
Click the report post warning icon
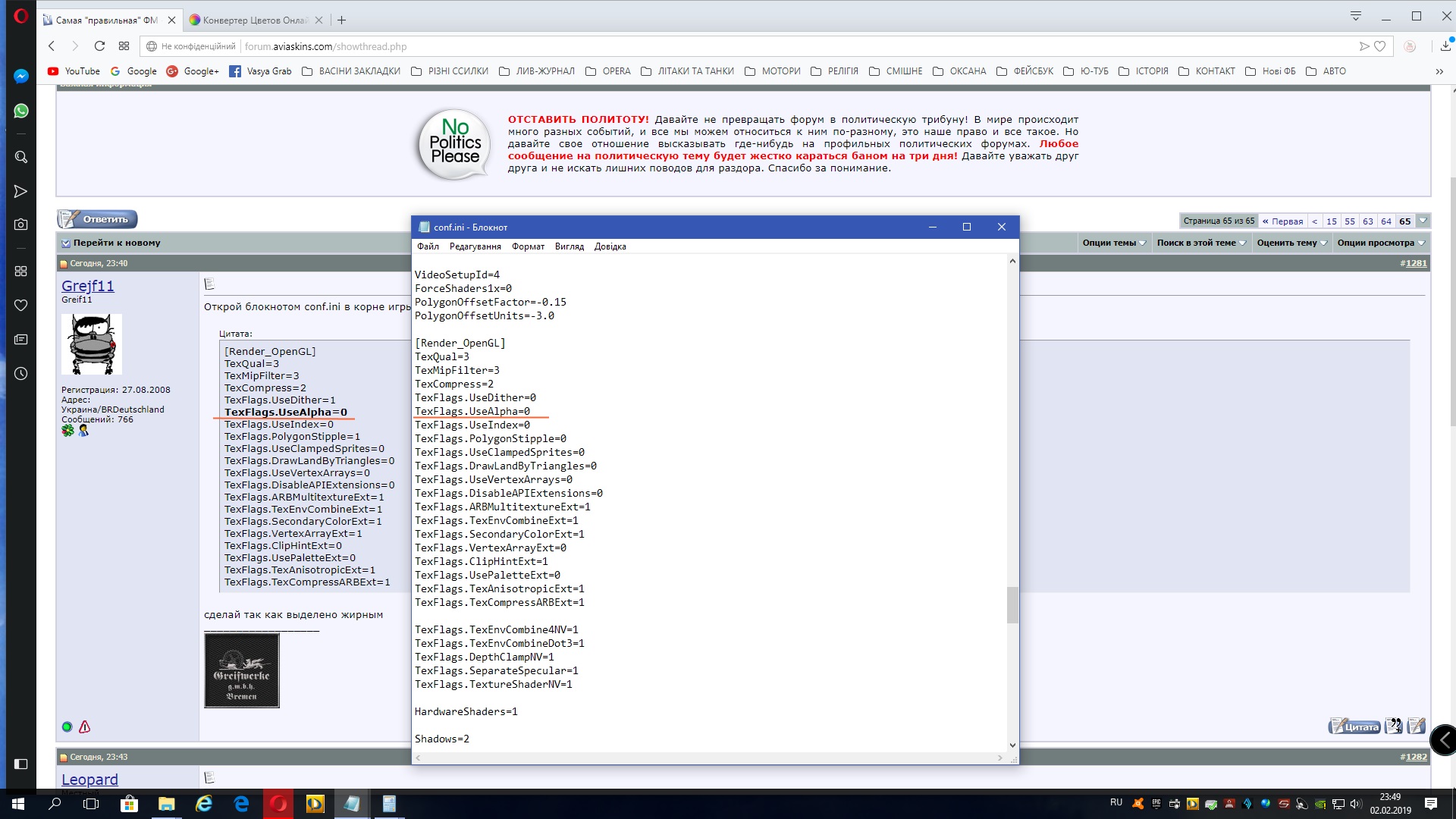click(85, 726)
